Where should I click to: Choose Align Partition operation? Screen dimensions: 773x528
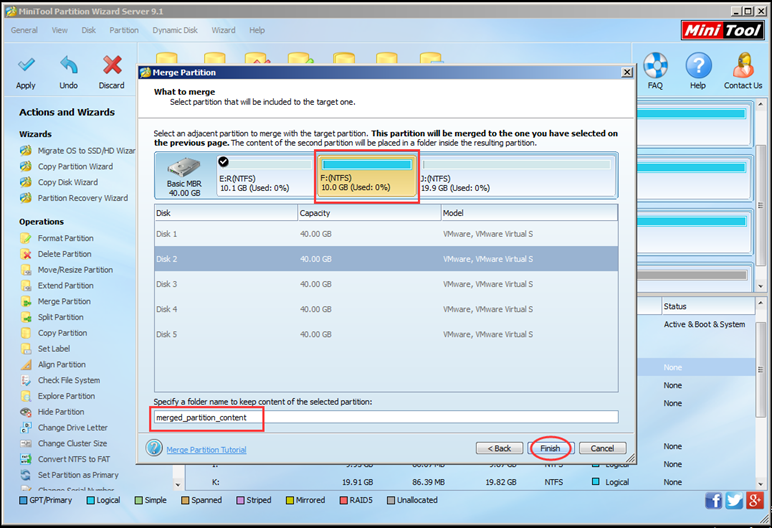pos(53,364)
